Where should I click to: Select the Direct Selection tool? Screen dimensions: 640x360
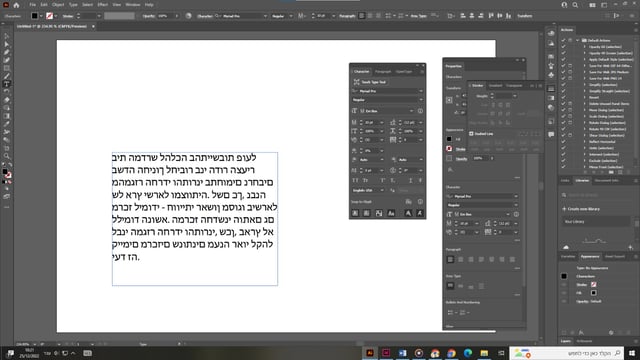coord(7,44)
